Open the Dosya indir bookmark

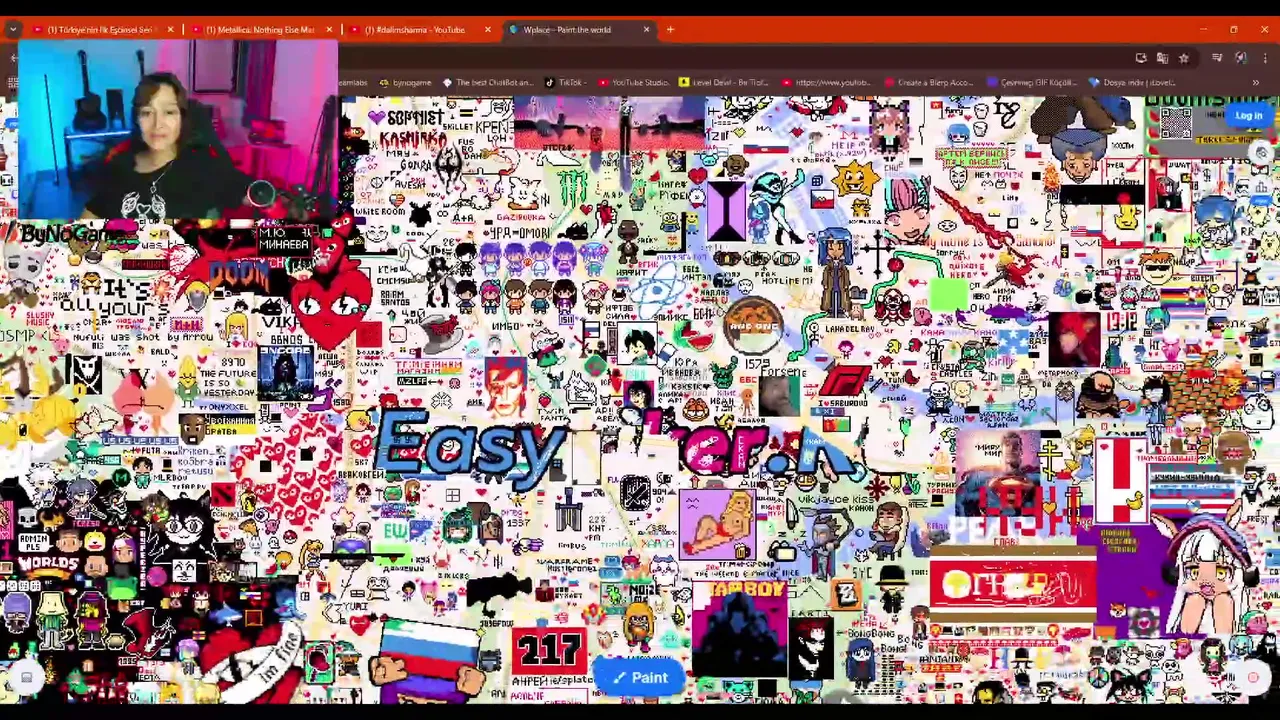point(1132,82)
